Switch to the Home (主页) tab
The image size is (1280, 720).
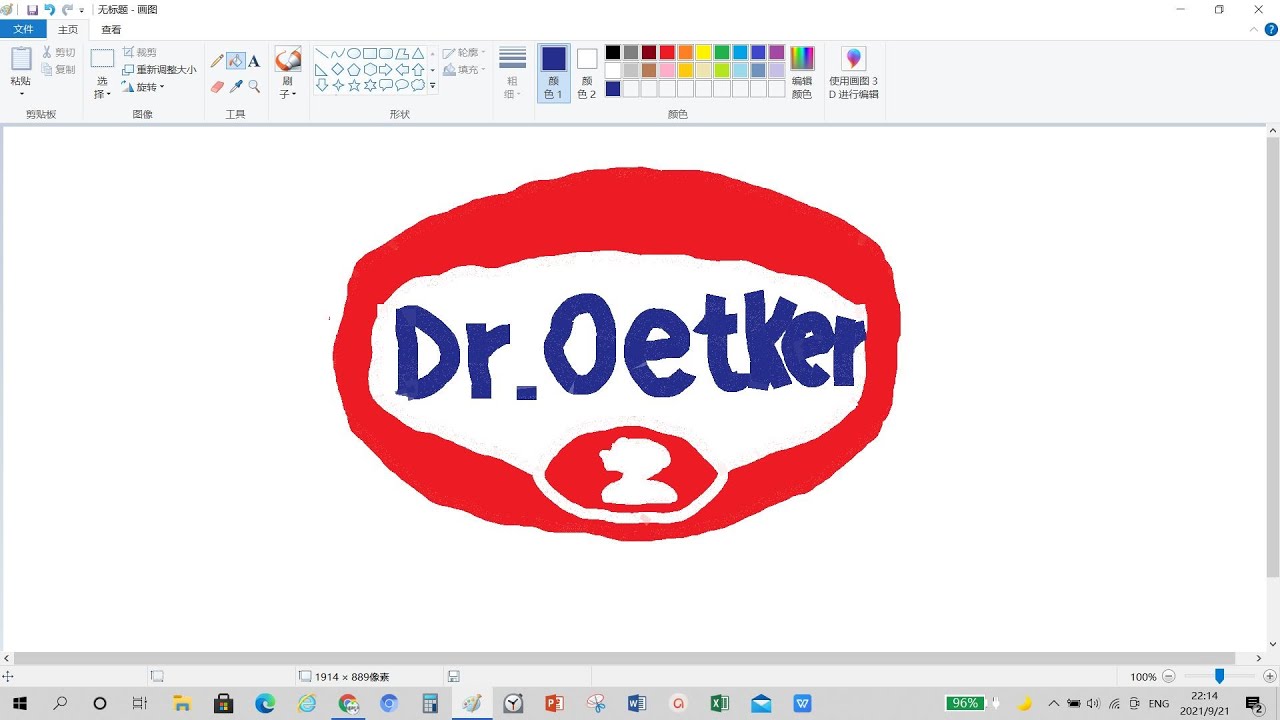(68, 30)
